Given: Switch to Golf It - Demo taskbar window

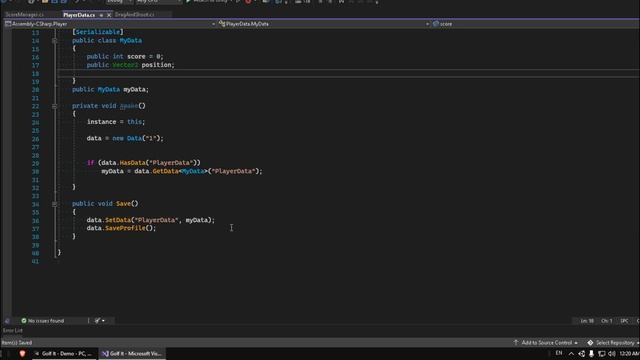Looking at the screenshot, I should [x=64, y=353].
